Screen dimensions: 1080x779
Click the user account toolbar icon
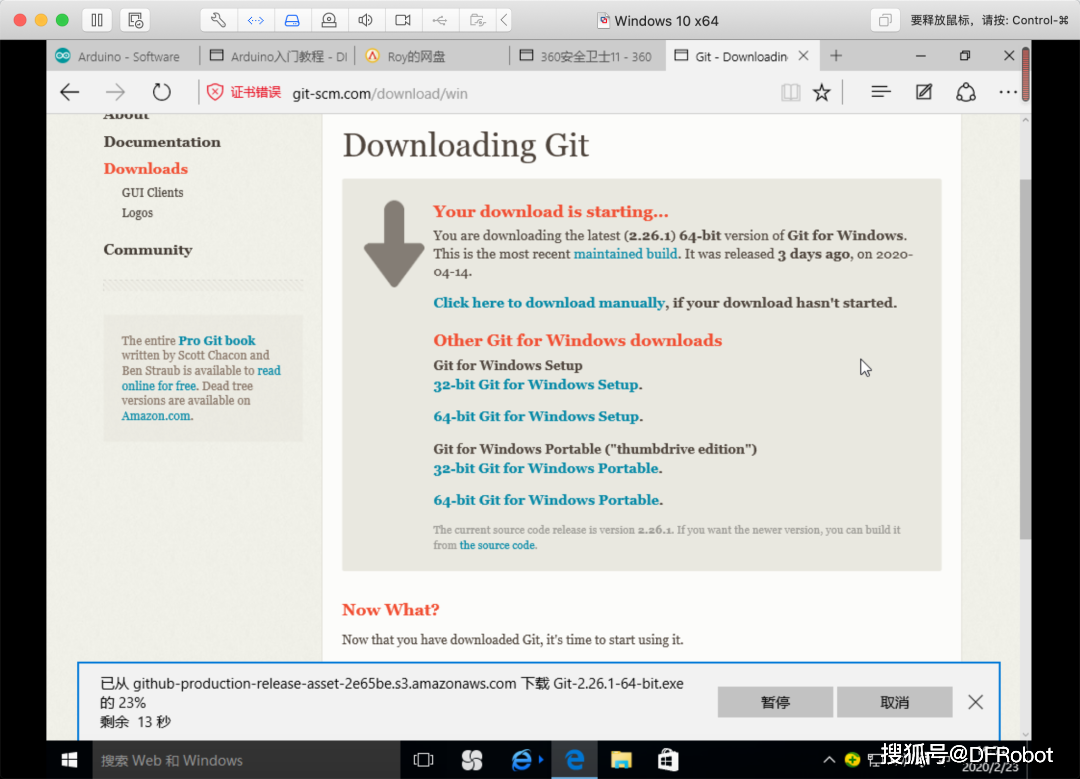pos(329,20)
